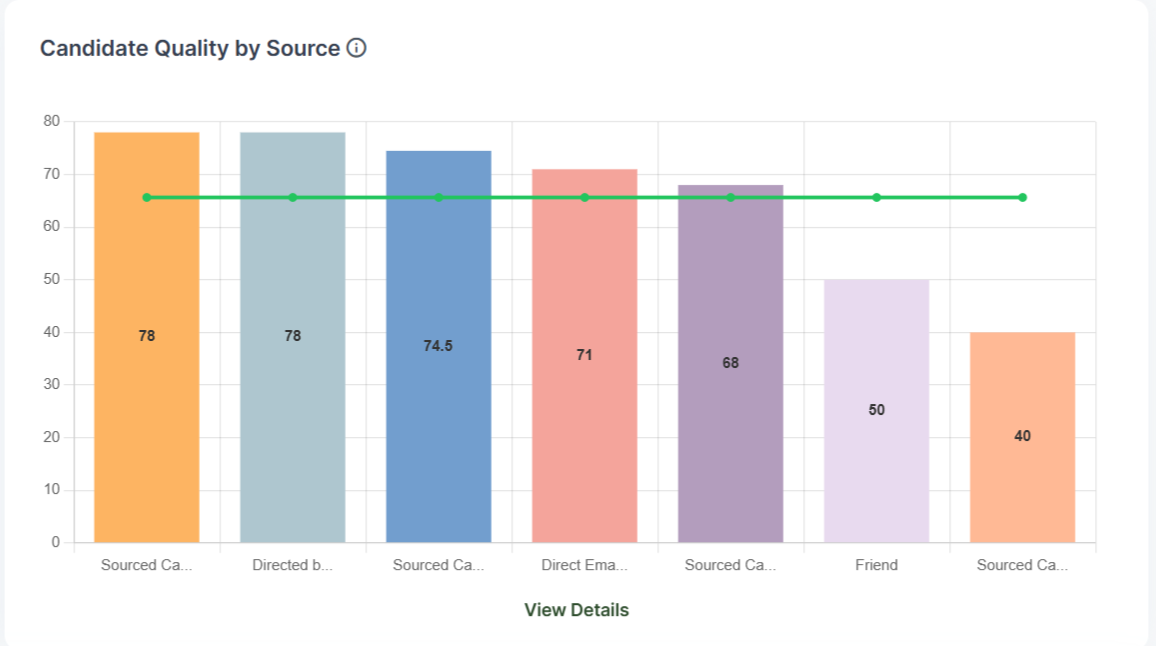1156x646 pixels.
Task: Select the green line point on the purple 68 bar
Action: [x=731, y=197]
